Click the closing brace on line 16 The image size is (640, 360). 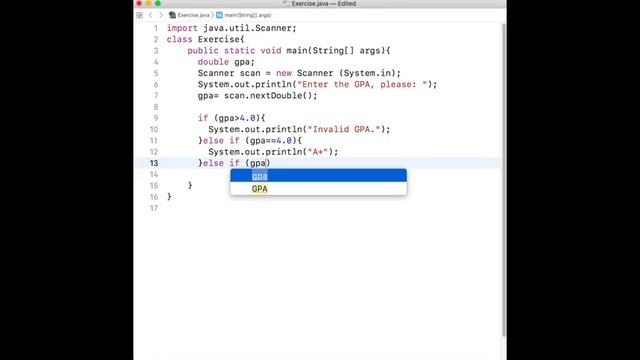[169, 197]
